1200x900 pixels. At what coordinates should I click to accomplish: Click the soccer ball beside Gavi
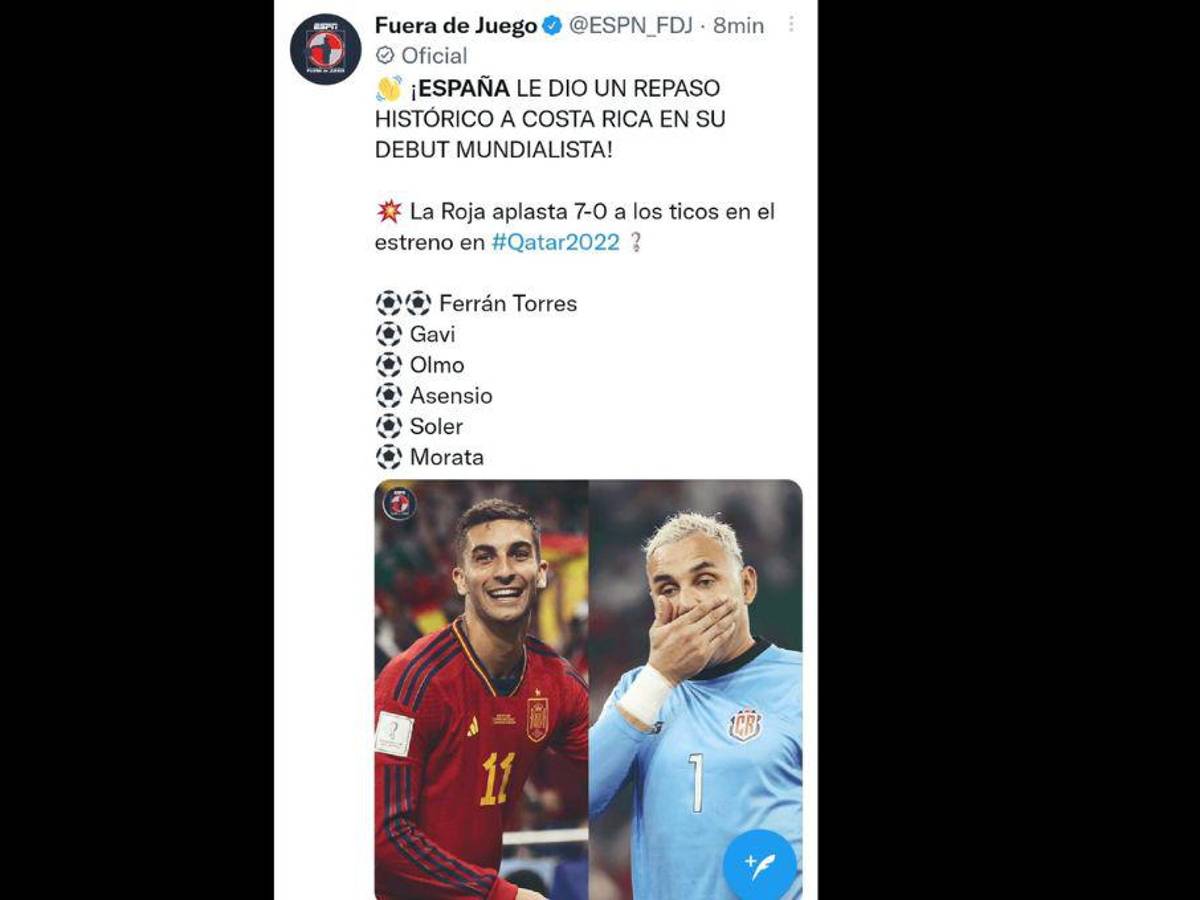coord(389,334)
